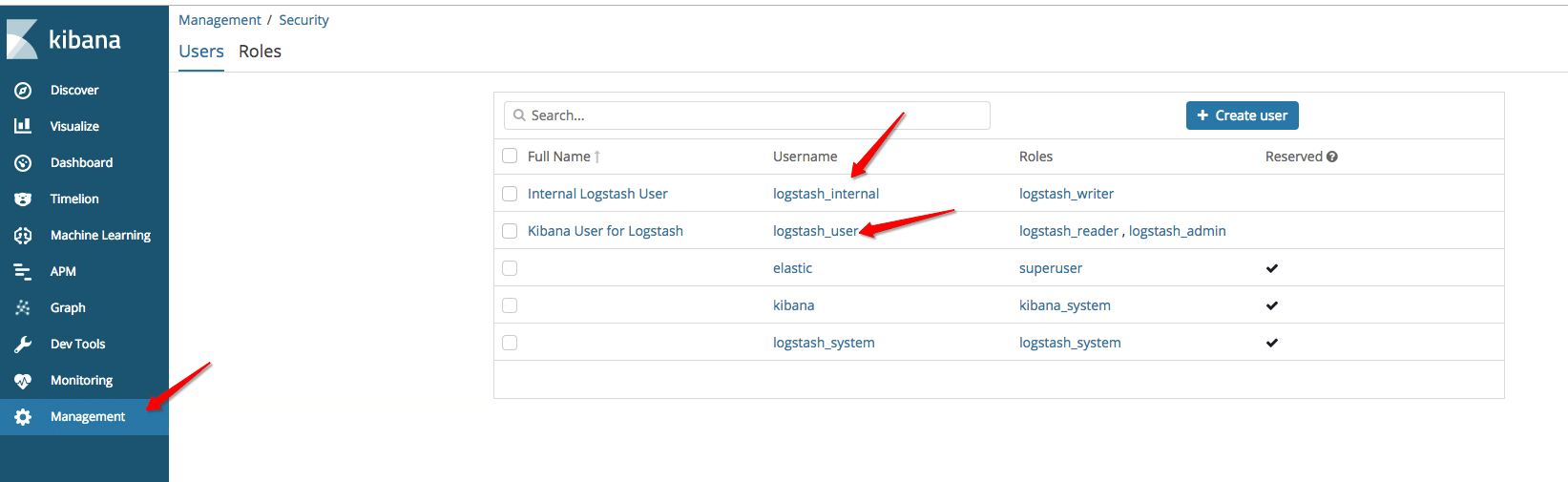
Task: Click the Create user button
Action: tap(1242, 115)
